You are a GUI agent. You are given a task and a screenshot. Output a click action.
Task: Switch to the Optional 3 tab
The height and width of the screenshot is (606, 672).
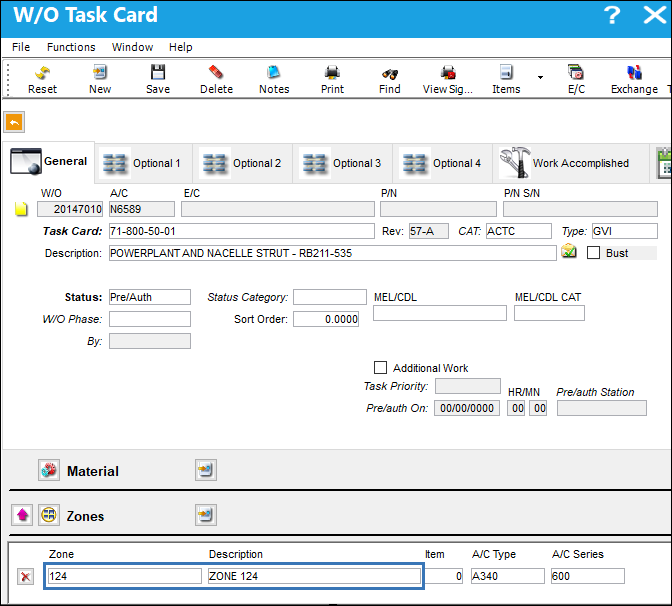343,163
